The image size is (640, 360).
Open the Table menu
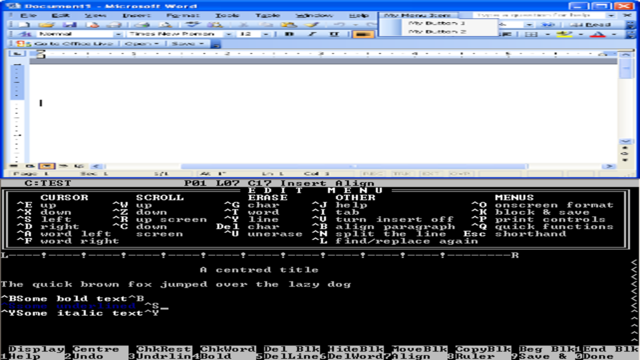(268, 15)
